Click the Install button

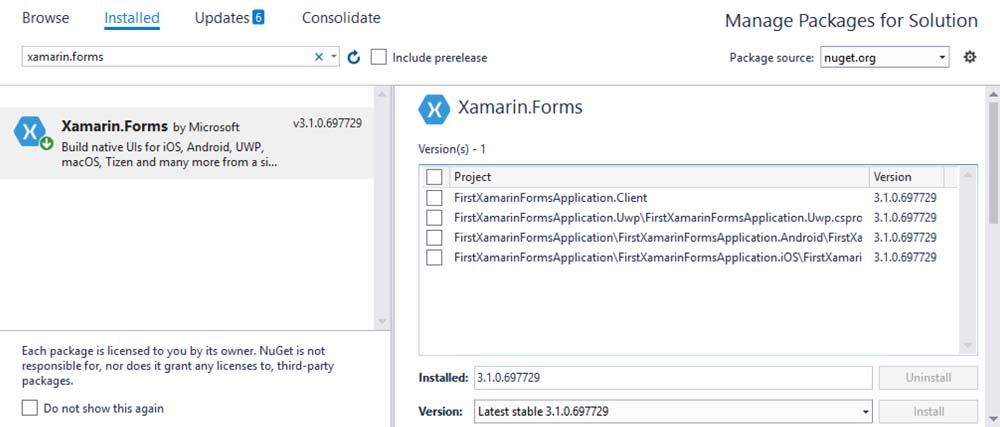(927, 411)
